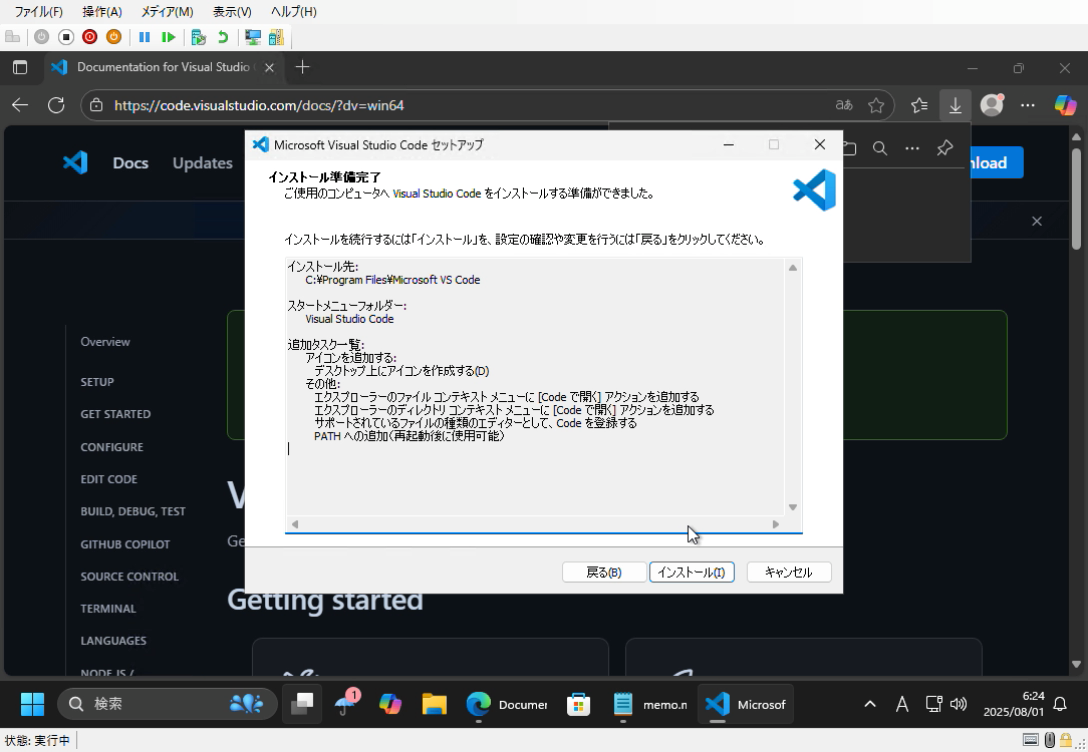Screen dimensions: 1088x752
Task: Expand BUILD, DEBUG, TEST section in sidebar
Action: pos(133,511)
